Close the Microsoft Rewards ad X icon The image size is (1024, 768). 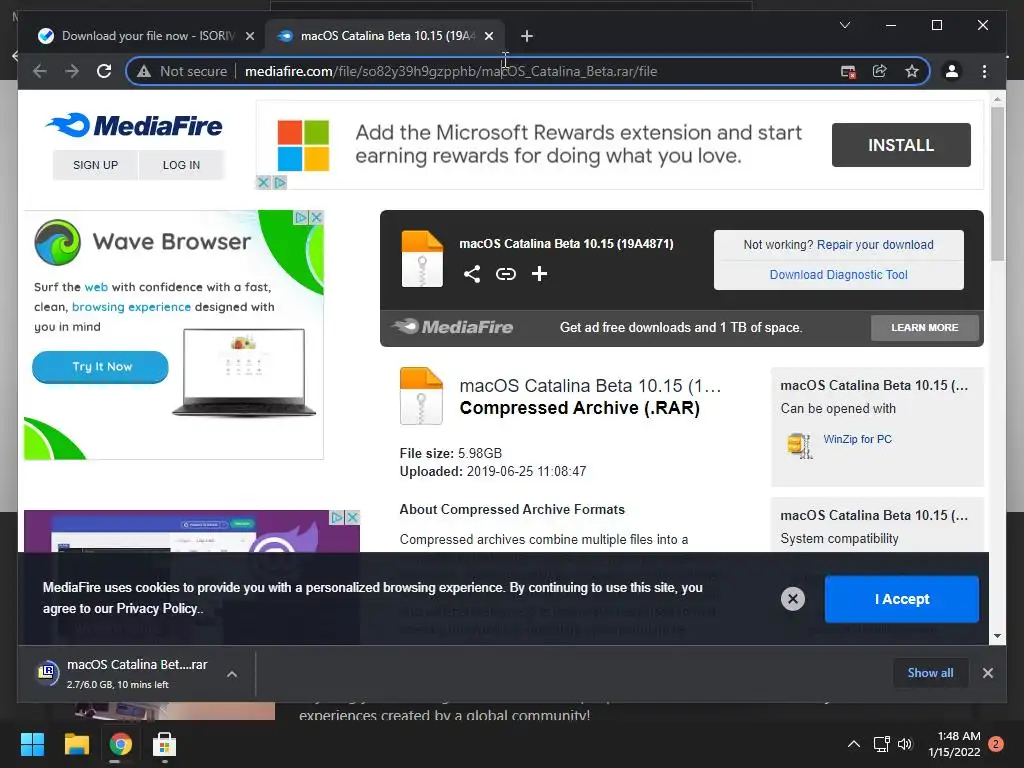tap(263, 182)
